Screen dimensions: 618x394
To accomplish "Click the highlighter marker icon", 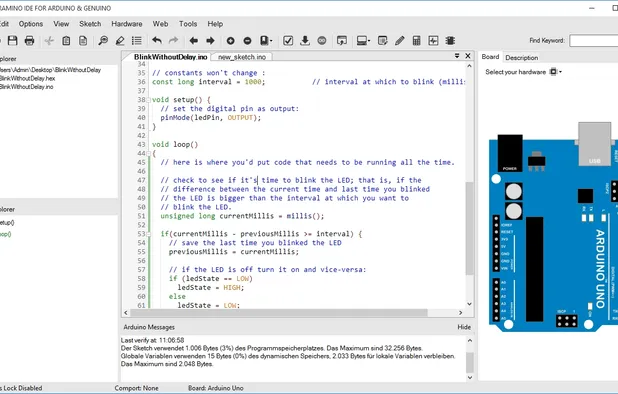I will (x=120, y=41).
